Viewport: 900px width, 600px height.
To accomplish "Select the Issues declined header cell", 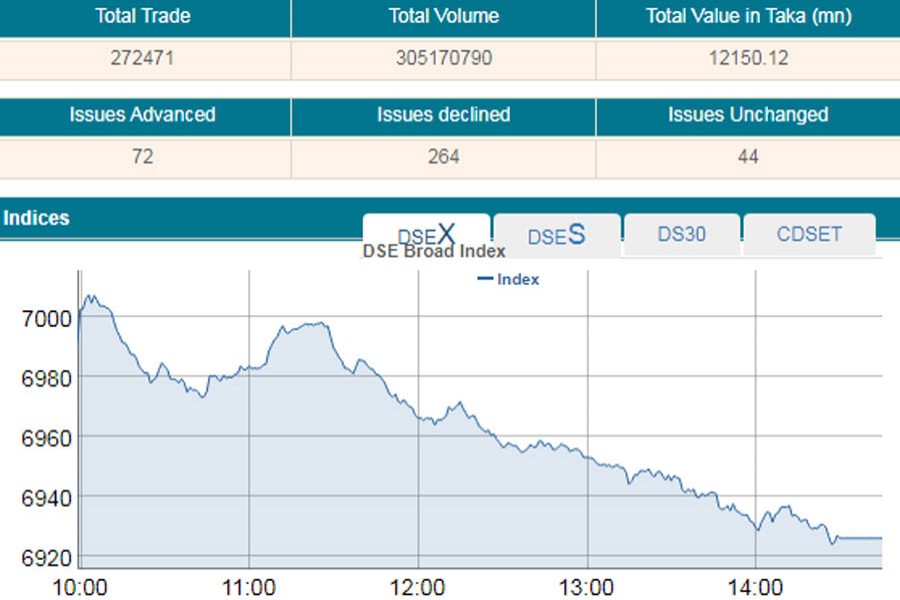I will tap(443, 115).
